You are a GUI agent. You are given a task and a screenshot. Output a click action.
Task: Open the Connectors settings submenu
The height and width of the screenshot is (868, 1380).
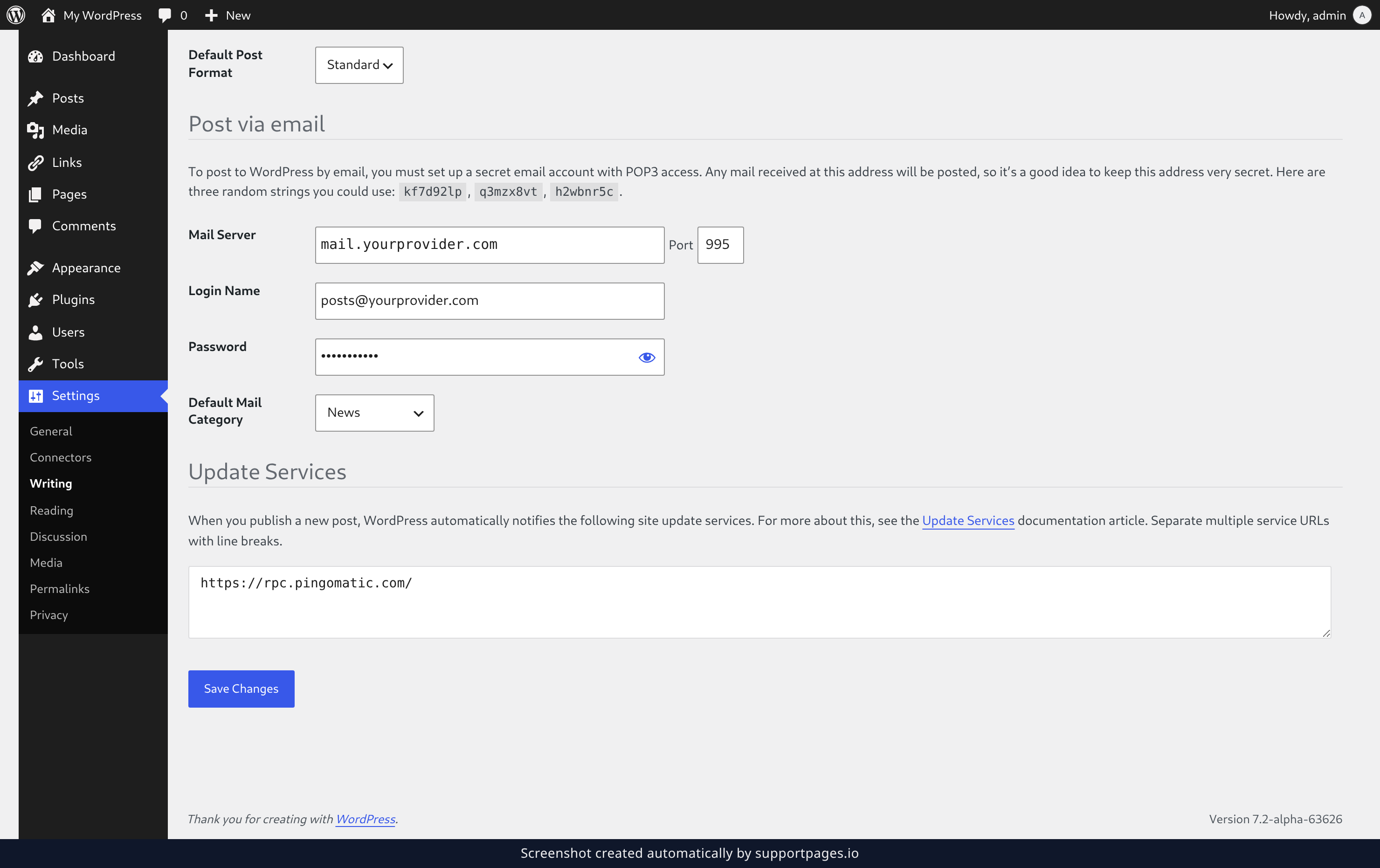pyautogui.click(x=61, y=457)
